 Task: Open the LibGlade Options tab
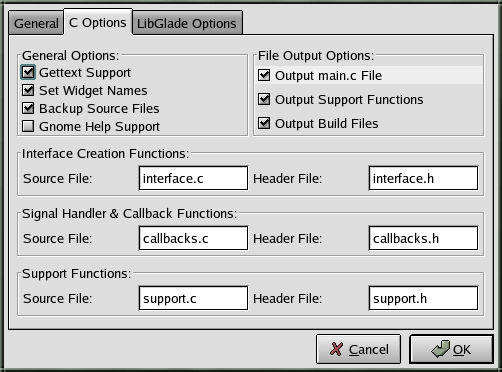(x=187, y=23)
